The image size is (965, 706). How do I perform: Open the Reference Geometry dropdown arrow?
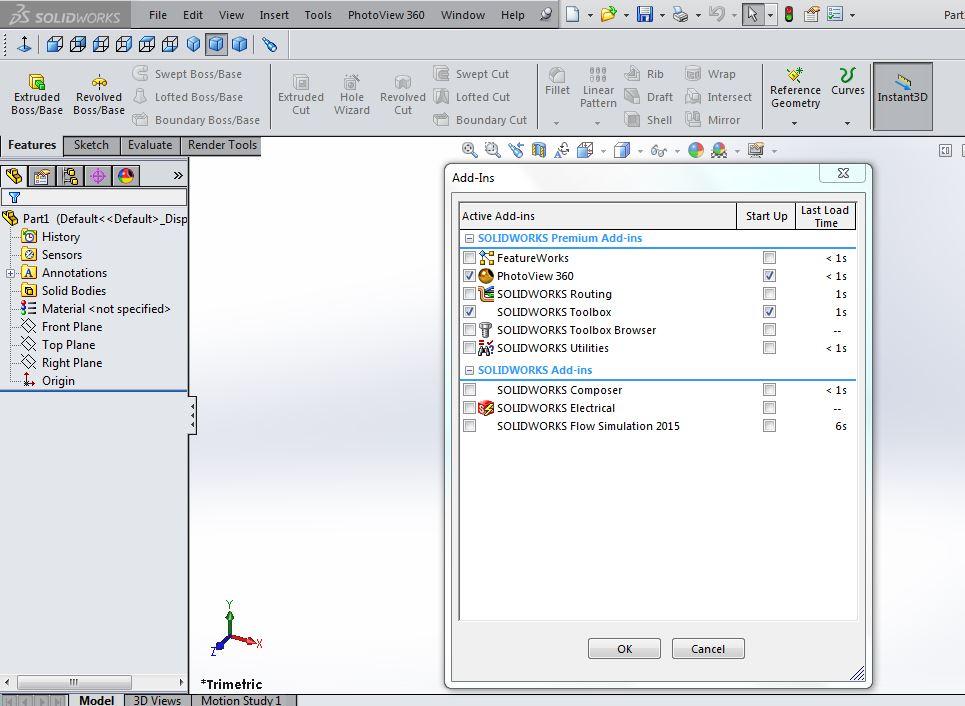pos(794,123)
